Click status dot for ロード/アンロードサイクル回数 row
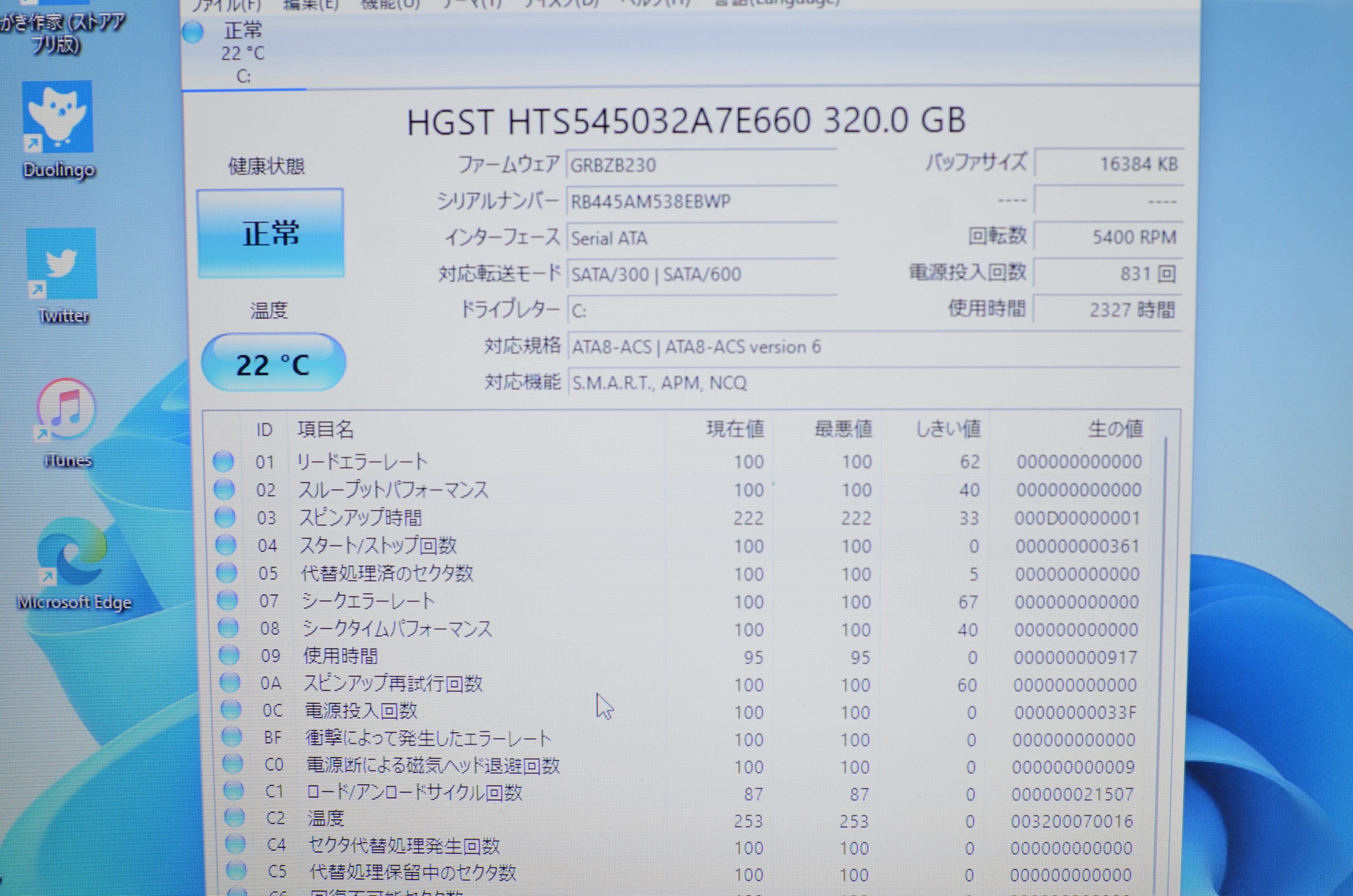 point(233,791)
